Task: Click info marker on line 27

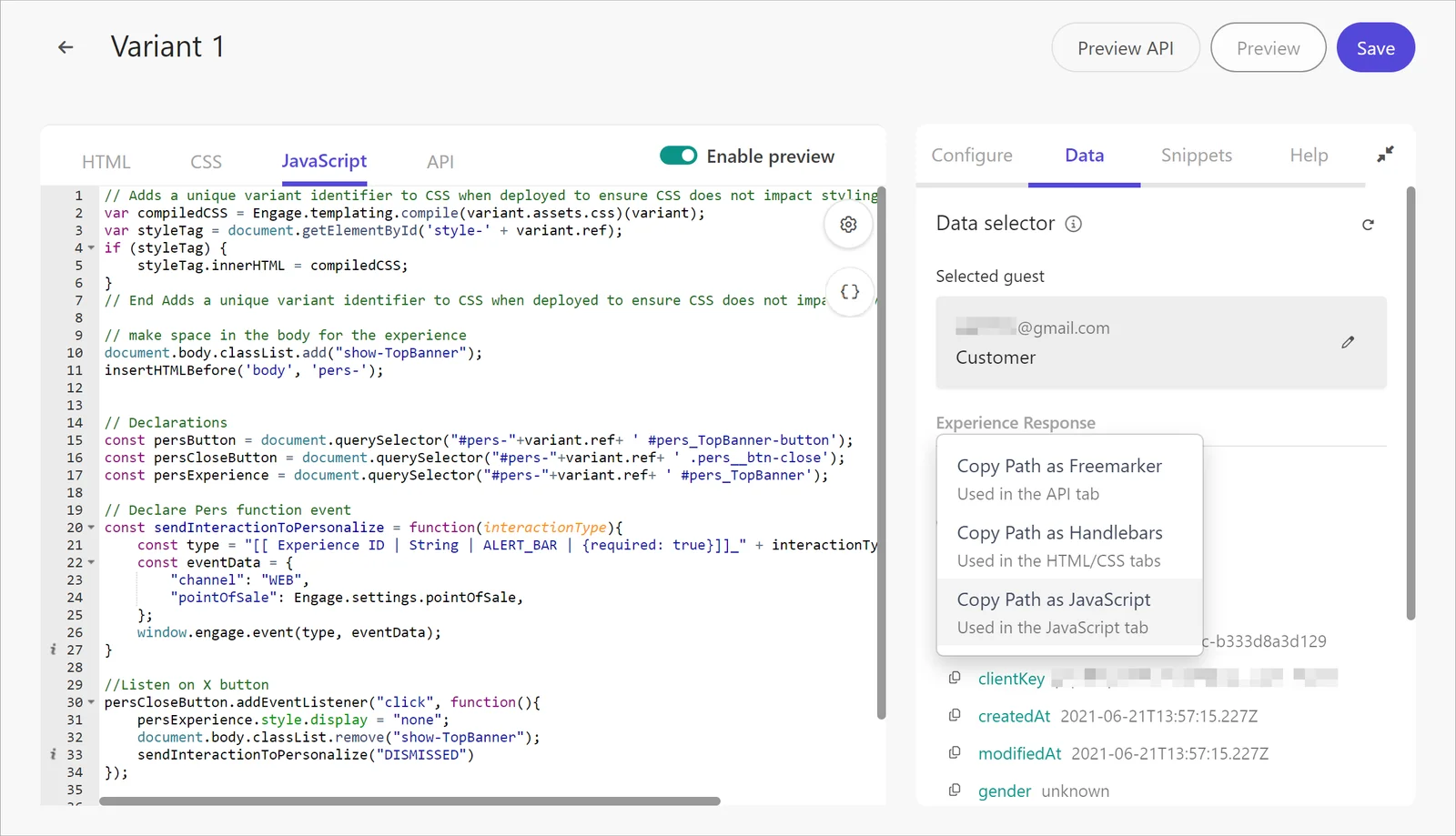Action: [x=53, y=650]
